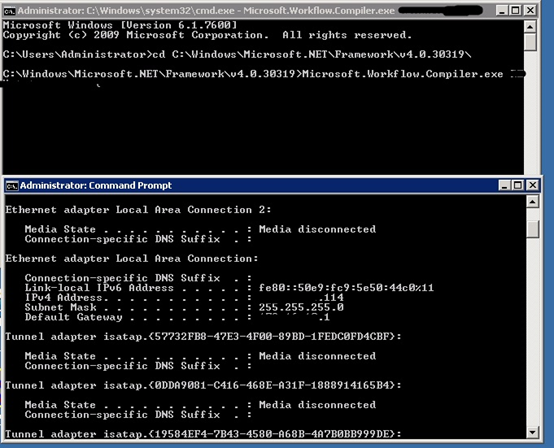Click the ipconfig window's scroll down arrow
554x448 pixels.
(x=532, y=432)
